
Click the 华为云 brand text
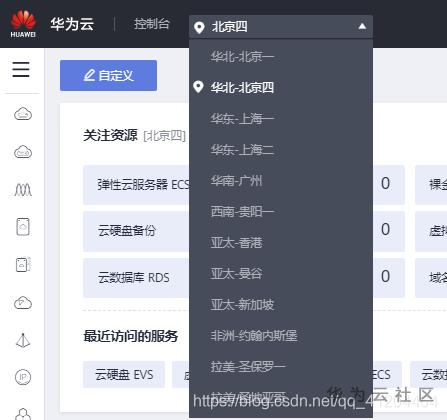(x=72, y=24)
